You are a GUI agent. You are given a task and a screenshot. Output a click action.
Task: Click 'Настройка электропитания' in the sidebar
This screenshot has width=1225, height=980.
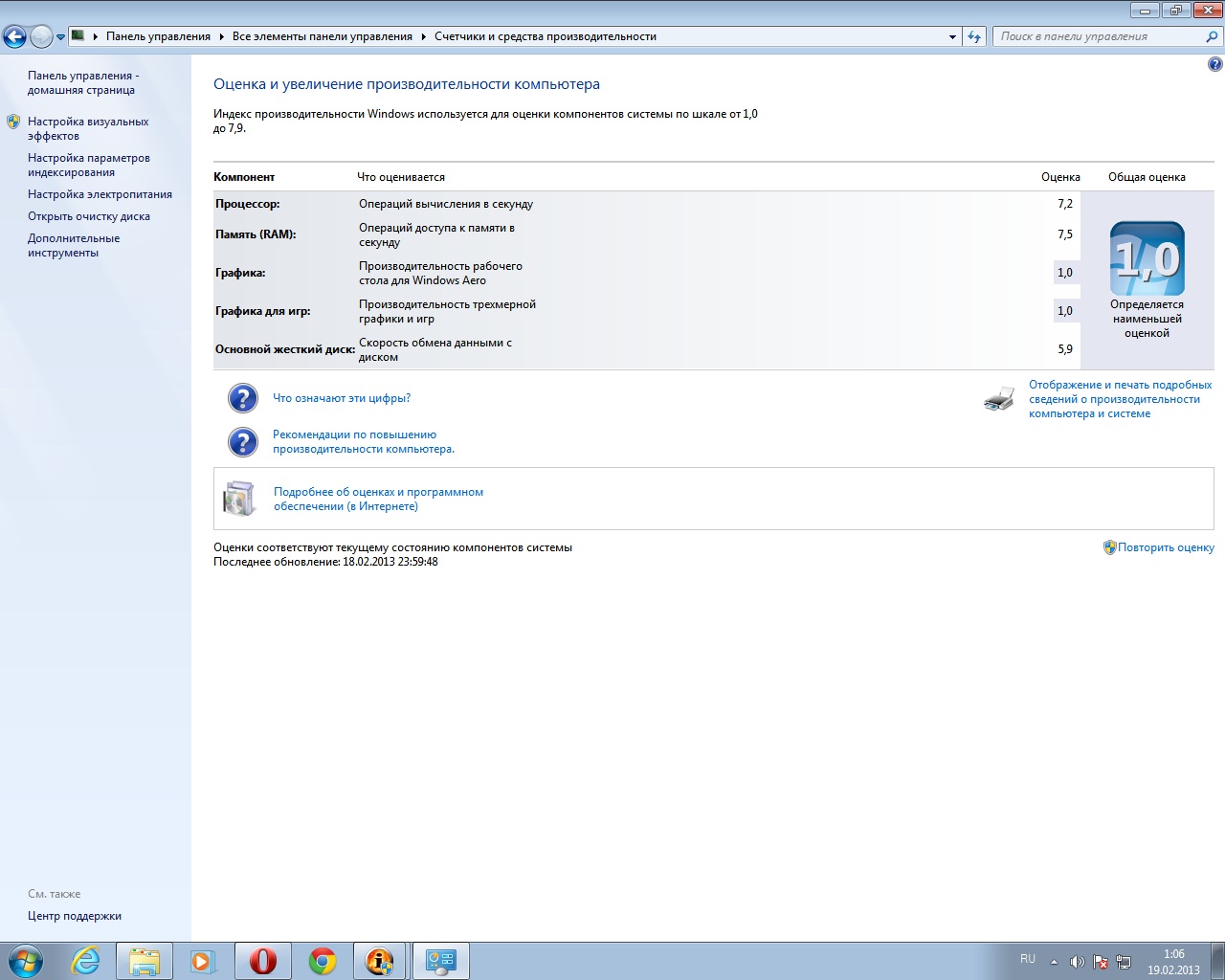point(100,194)
